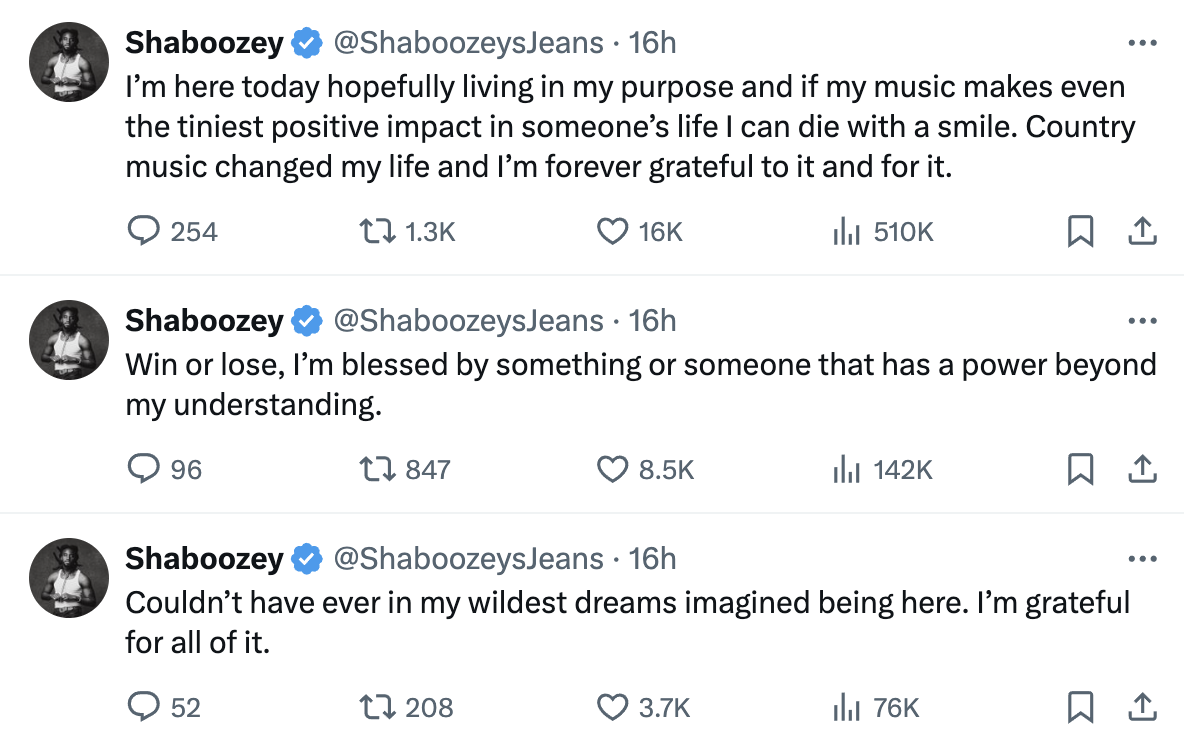Image resolution: width=1184 pixels, height=746 pixels.
Task: Open more options on the first tweet
Action: click(x=1142, y=43)
